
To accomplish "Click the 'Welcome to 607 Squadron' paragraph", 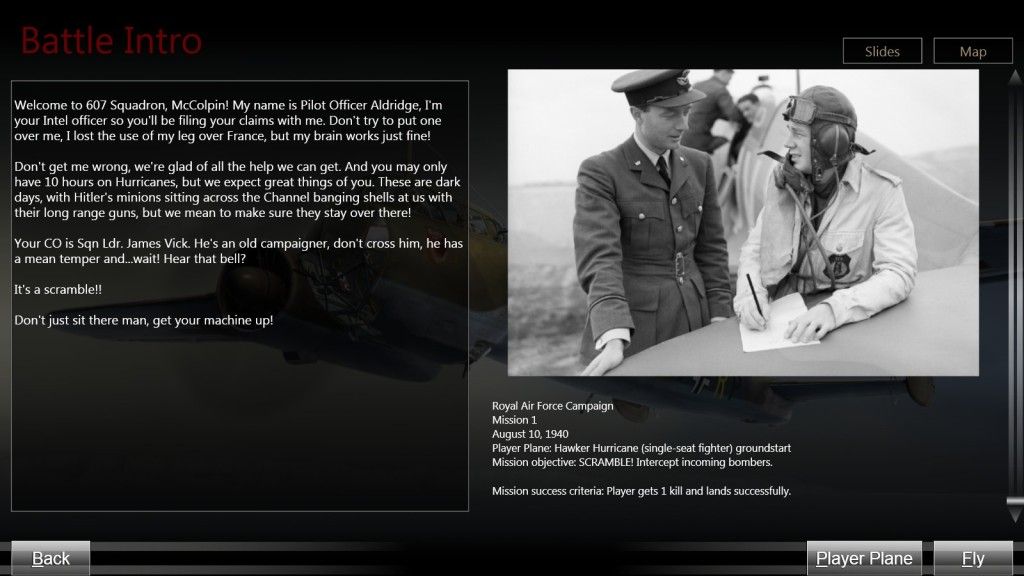I will [x=229, y=120].
